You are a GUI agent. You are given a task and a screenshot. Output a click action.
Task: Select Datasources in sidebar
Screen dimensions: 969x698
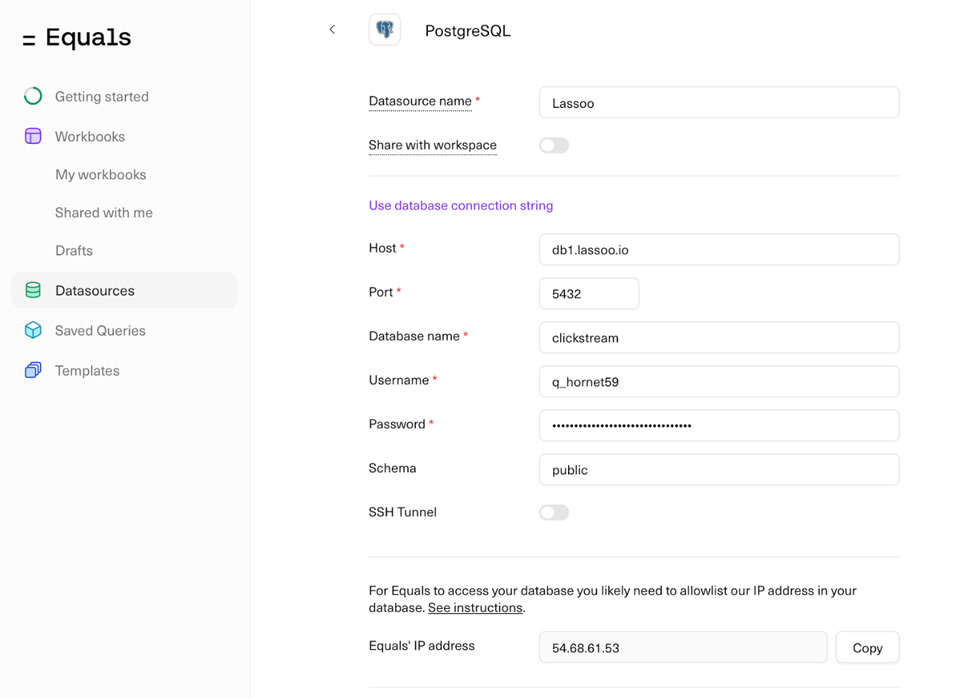click(x=124, y=290)
